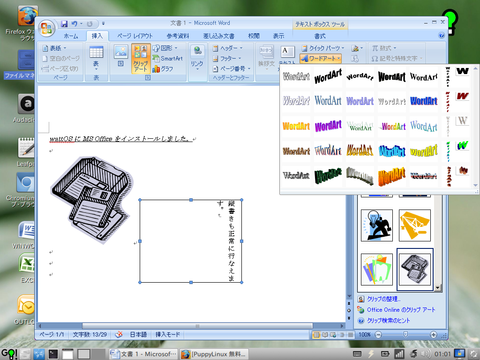Open the 差し込み文書 ribbon tab
This screenshot has height=360, width=480.
click(x=219, y=36)
